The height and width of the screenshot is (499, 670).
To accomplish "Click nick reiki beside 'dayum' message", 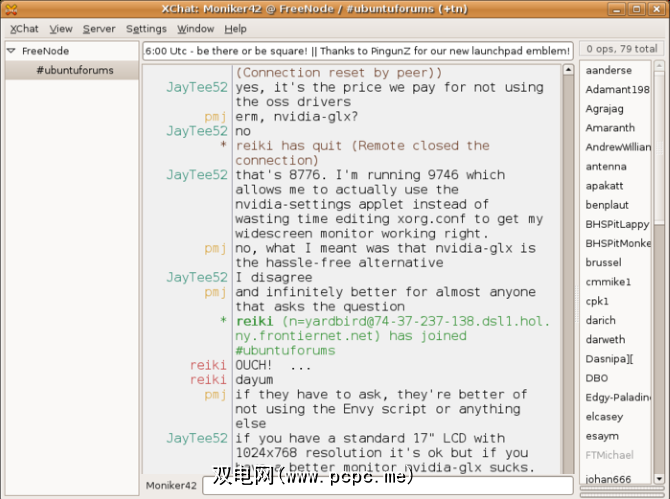I will click(208, 379).
